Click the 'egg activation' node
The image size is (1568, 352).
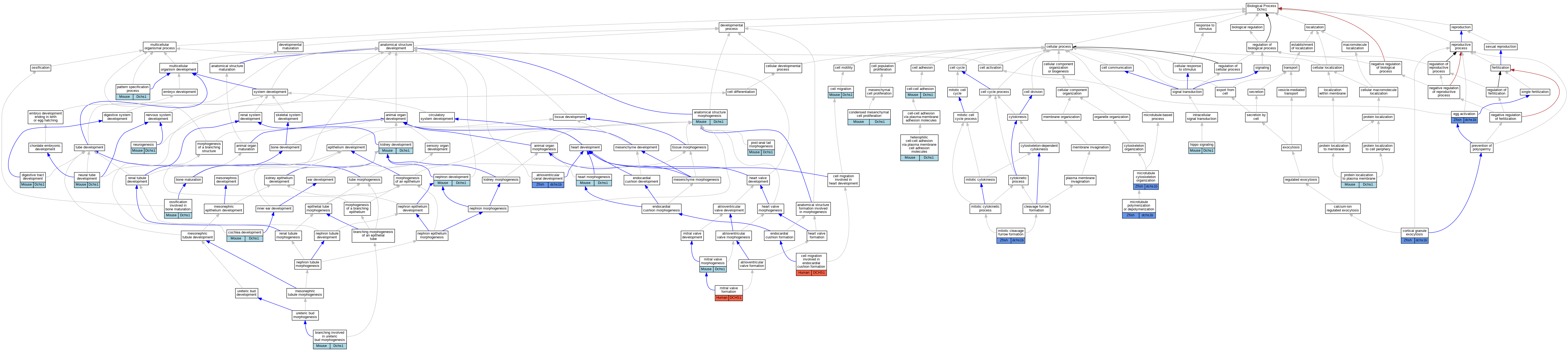point(1464,117)
